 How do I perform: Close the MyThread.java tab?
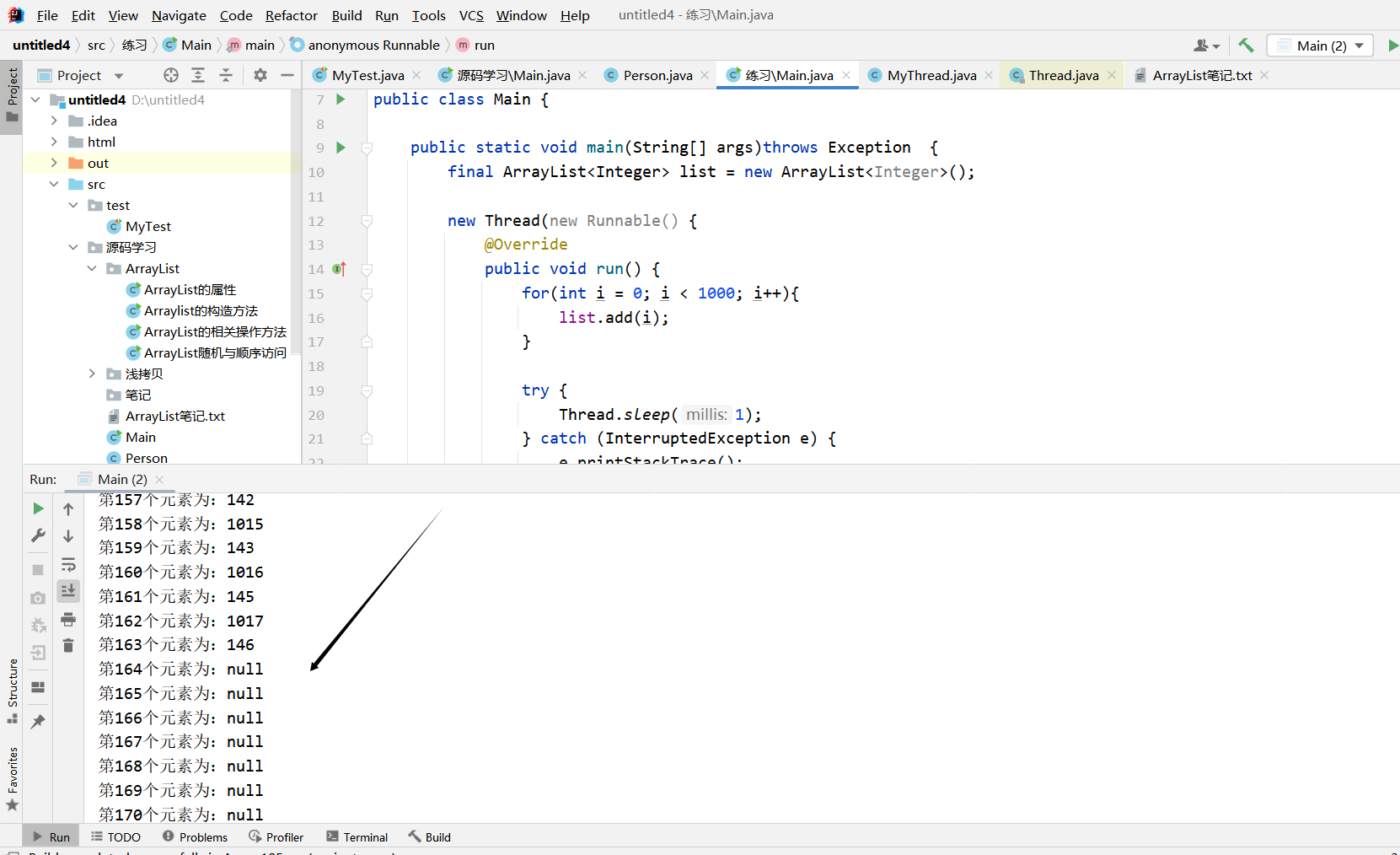989,75
